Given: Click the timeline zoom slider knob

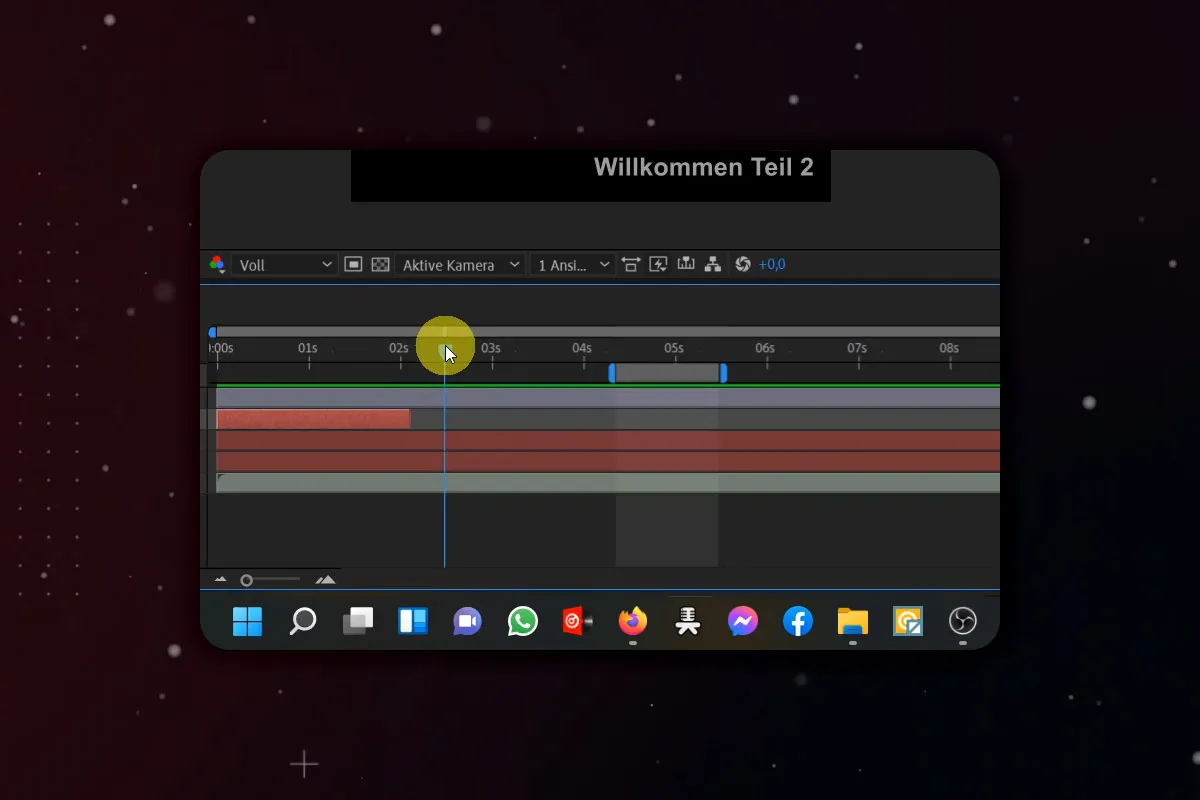Looking at the screenshot, I should coord(247,580).
